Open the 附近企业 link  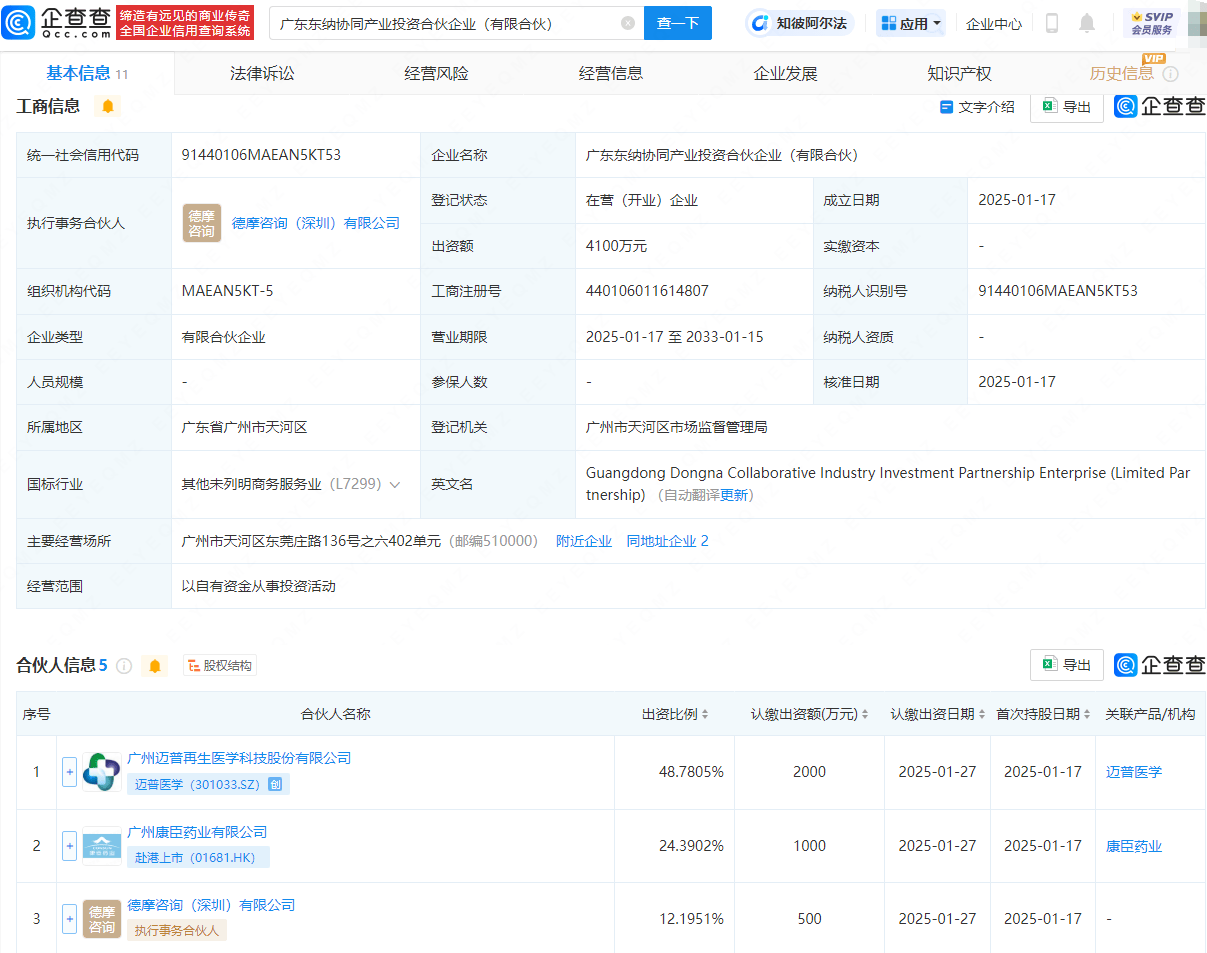(584, 541)
